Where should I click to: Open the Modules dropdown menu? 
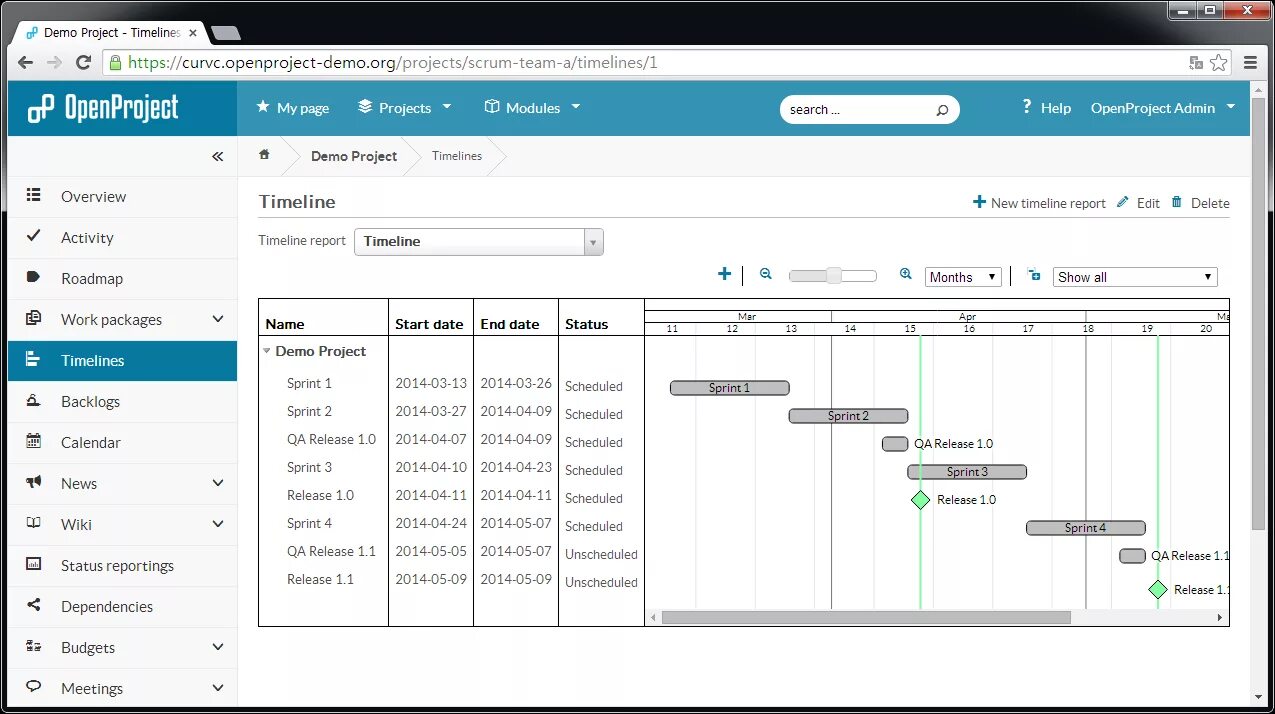(x=532, y=107)
